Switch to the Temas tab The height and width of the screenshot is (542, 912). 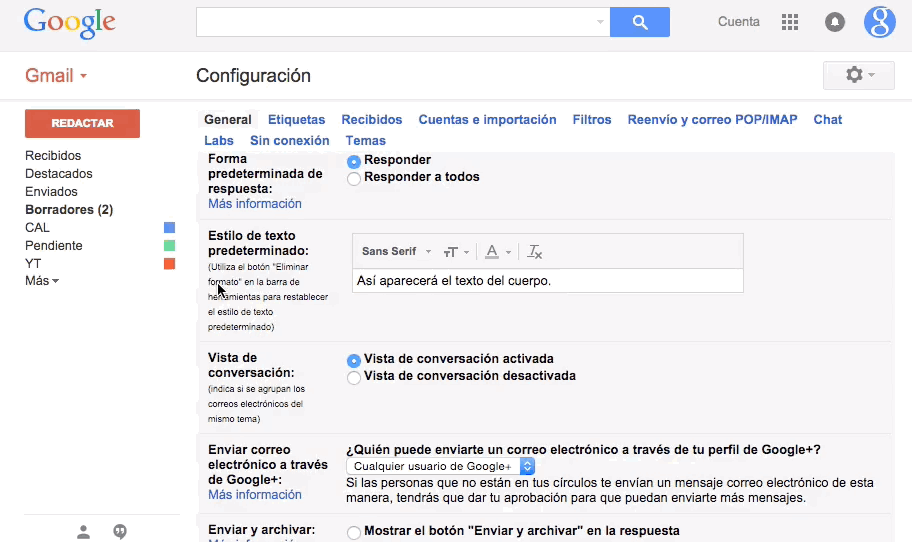(365, 140)
